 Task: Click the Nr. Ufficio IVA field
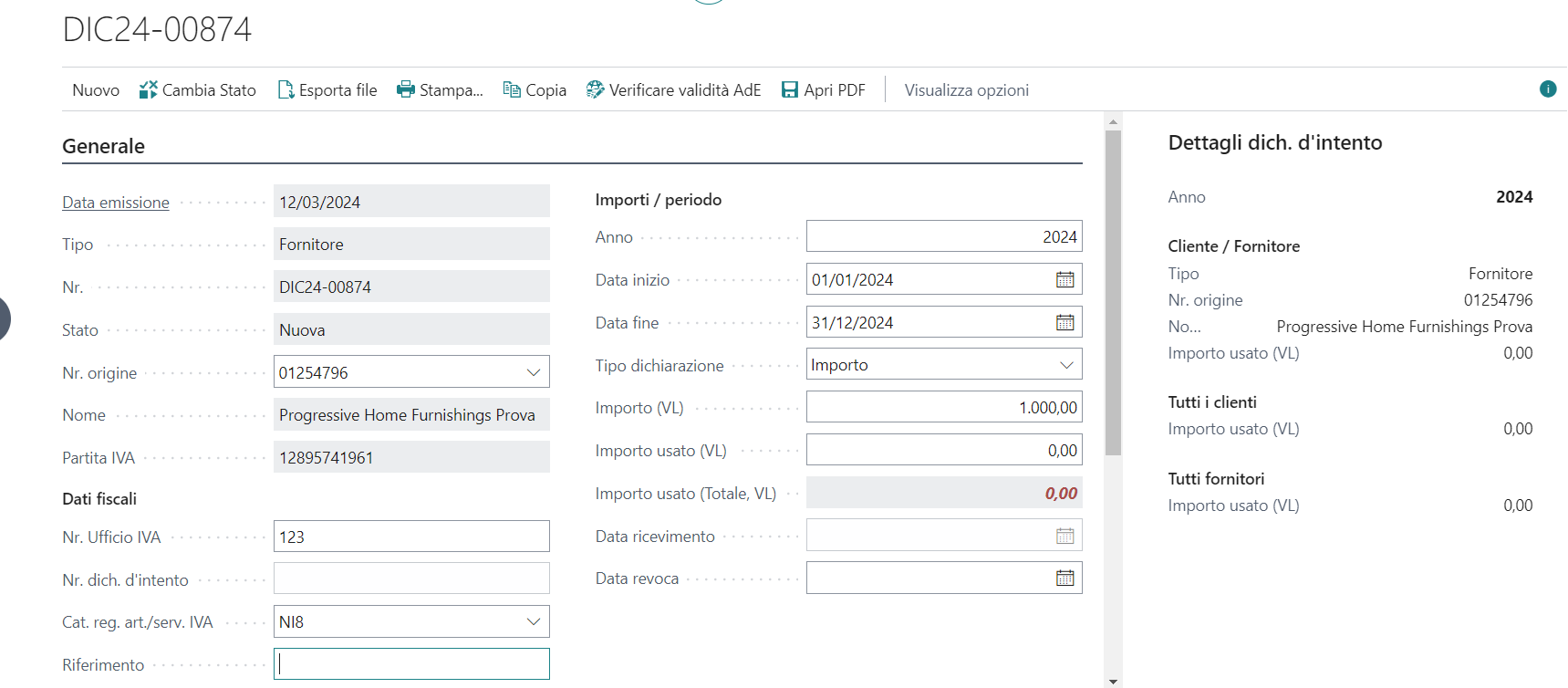pyautogui.click(x=411, y=537)
